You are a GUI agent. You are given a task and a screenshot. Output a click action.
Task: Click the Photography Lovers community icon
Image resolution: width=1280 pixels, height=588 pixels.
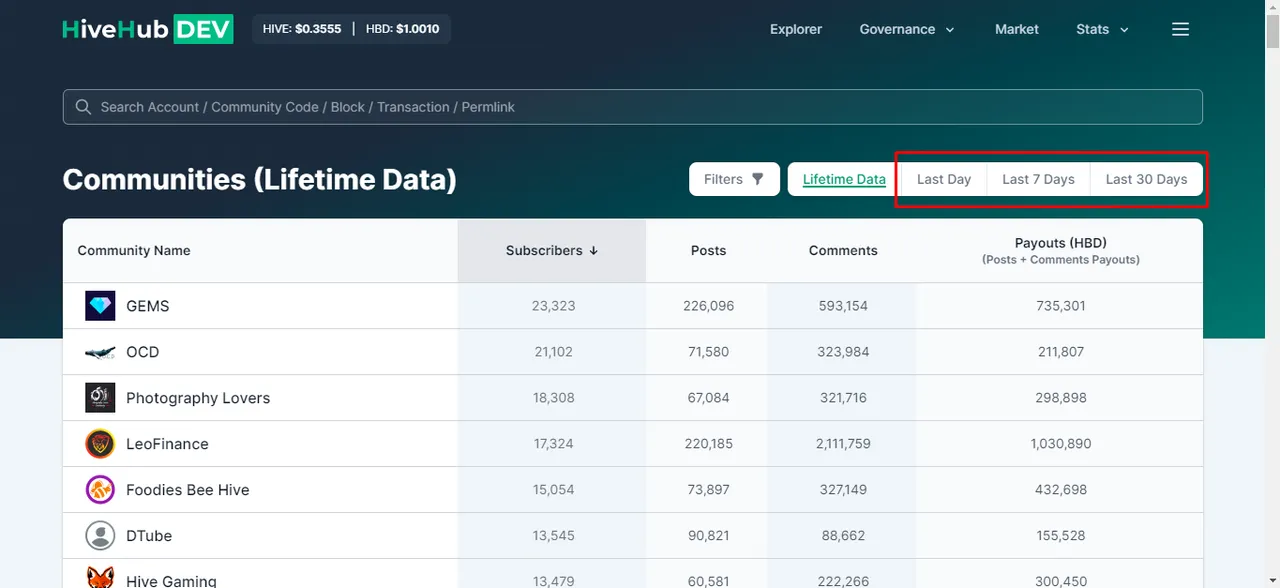[100, 398]
